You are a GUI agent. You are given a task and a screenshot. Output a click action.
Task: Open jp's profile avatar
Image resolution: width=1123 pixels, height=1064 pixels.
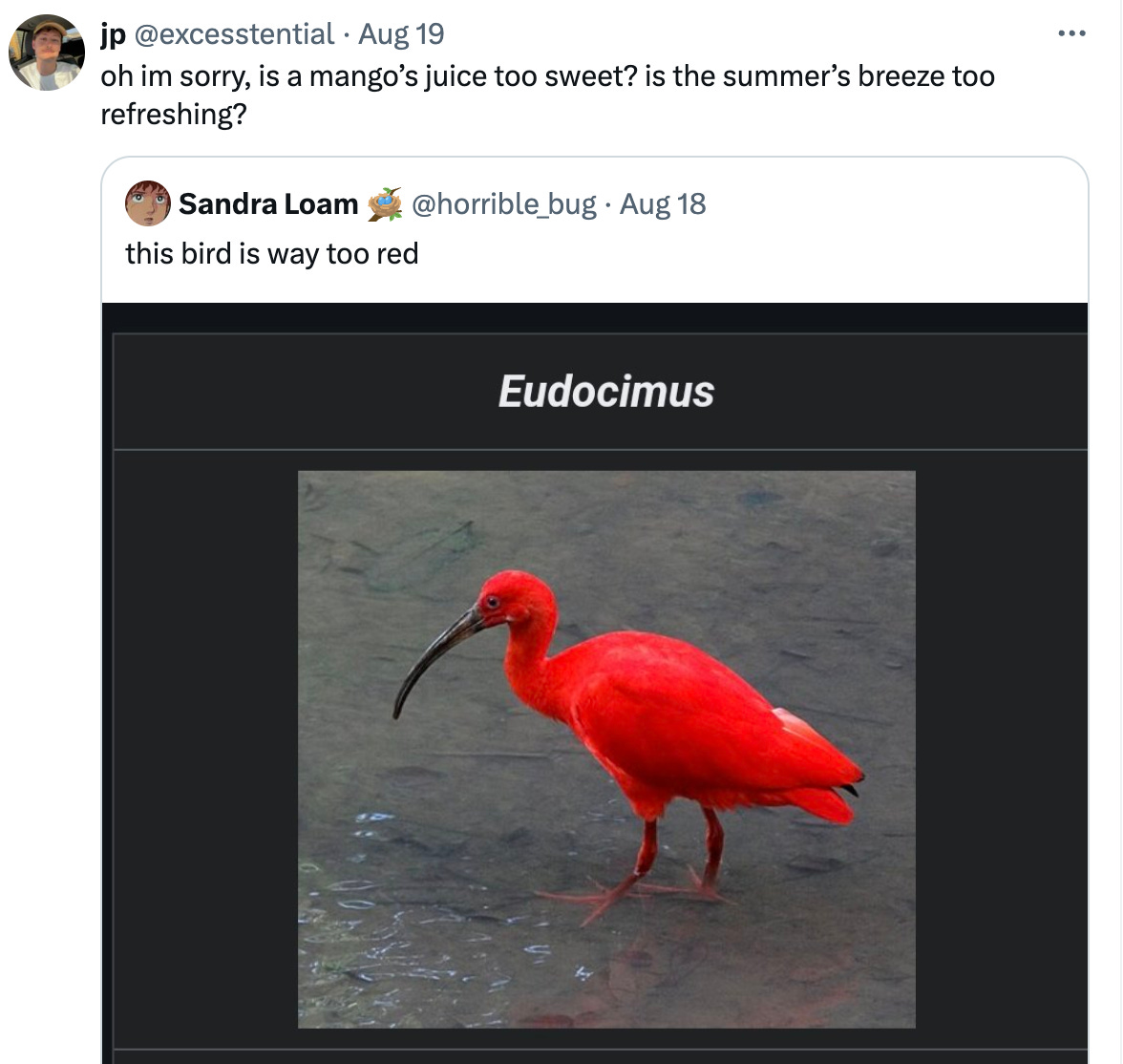tap(47, 53)
